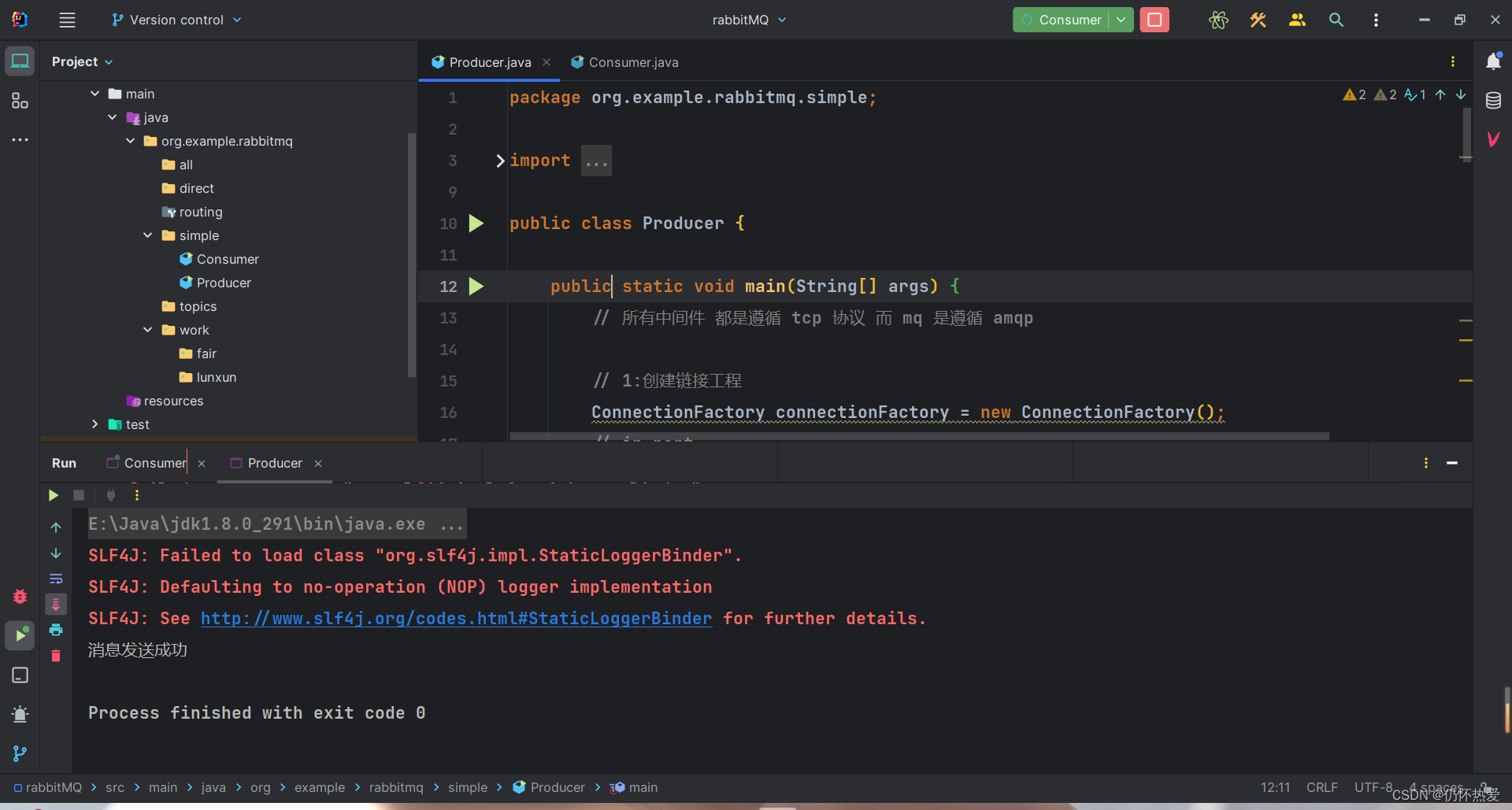Clear the Run console output

click(56, 656)
